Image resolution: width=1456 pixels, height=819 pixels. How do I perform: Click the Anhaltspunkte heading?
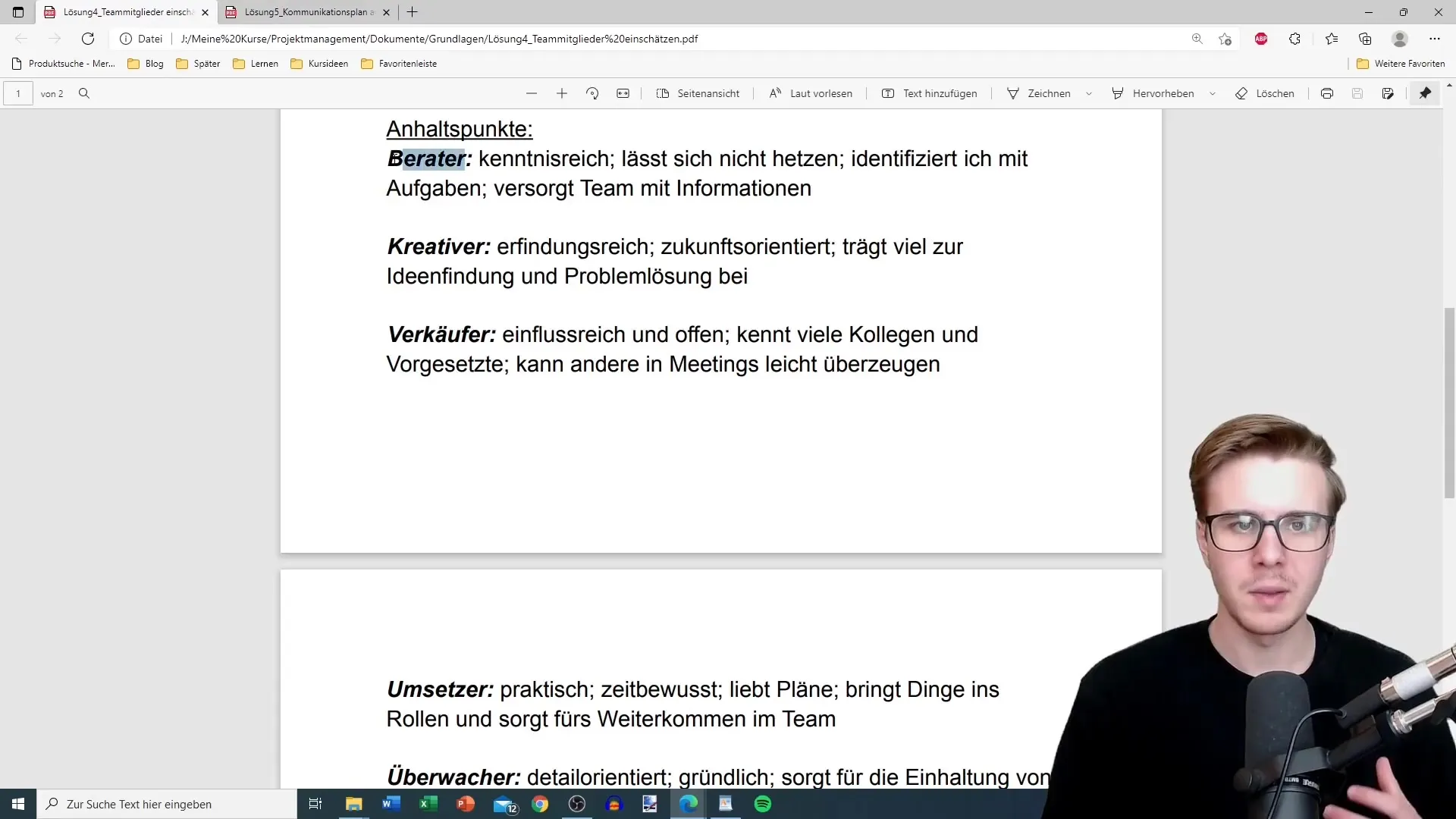[x=460, y=129]
